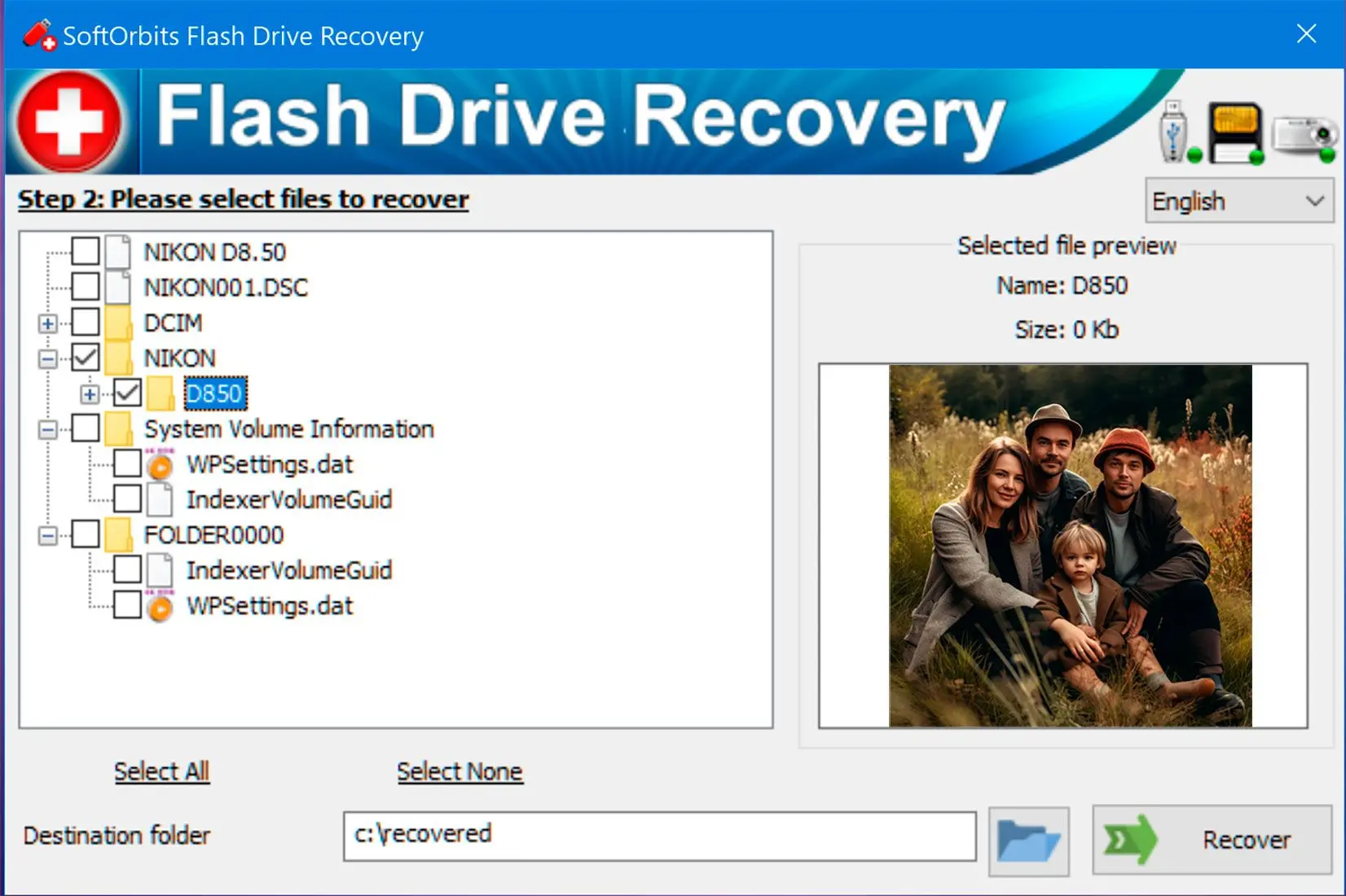The width and height of the screenshot is (1346, 896).
Task: Uncheck the D850 folder checkbox
Action: pos(127,393)
